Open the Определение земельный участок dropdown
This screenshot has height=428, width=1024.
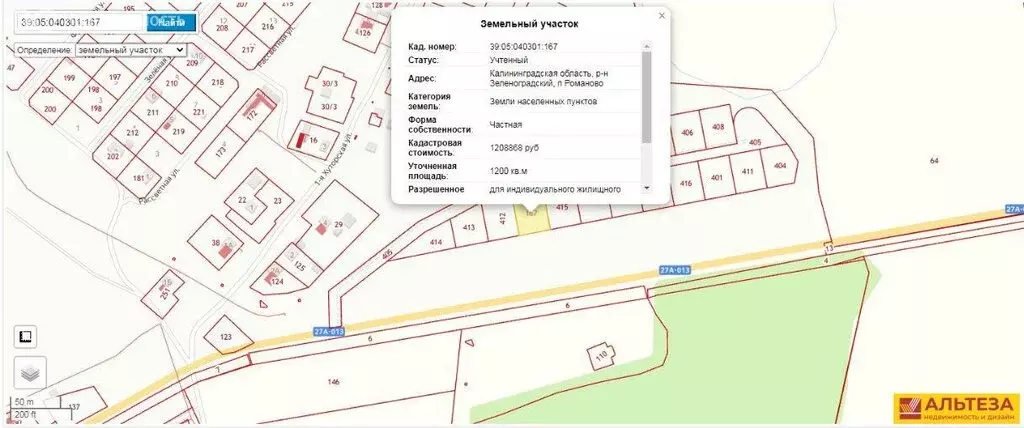[x=131, y=50]
